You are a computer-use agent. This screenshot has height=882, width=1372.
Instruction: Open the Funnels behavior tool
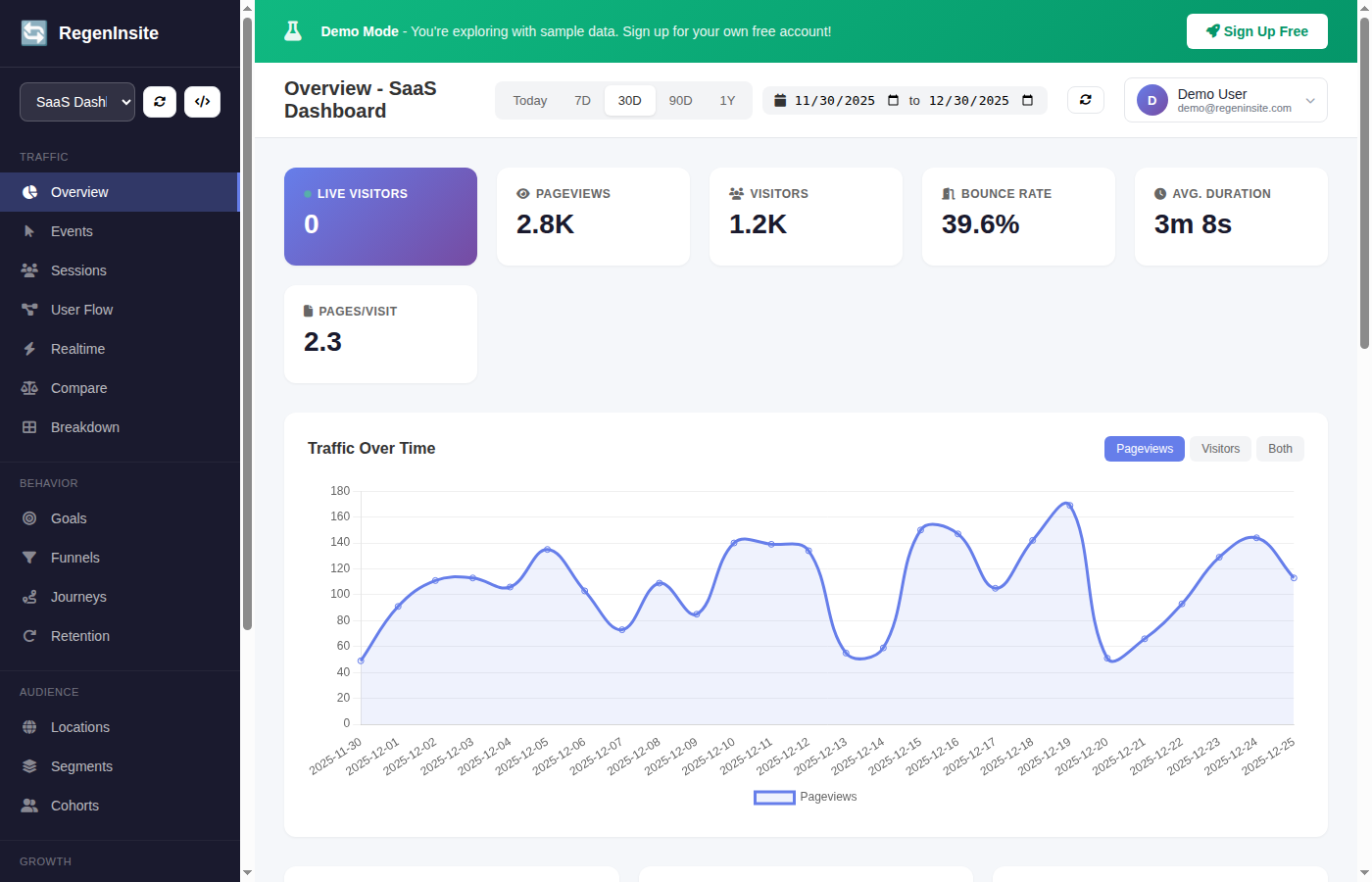click(74, 558)
